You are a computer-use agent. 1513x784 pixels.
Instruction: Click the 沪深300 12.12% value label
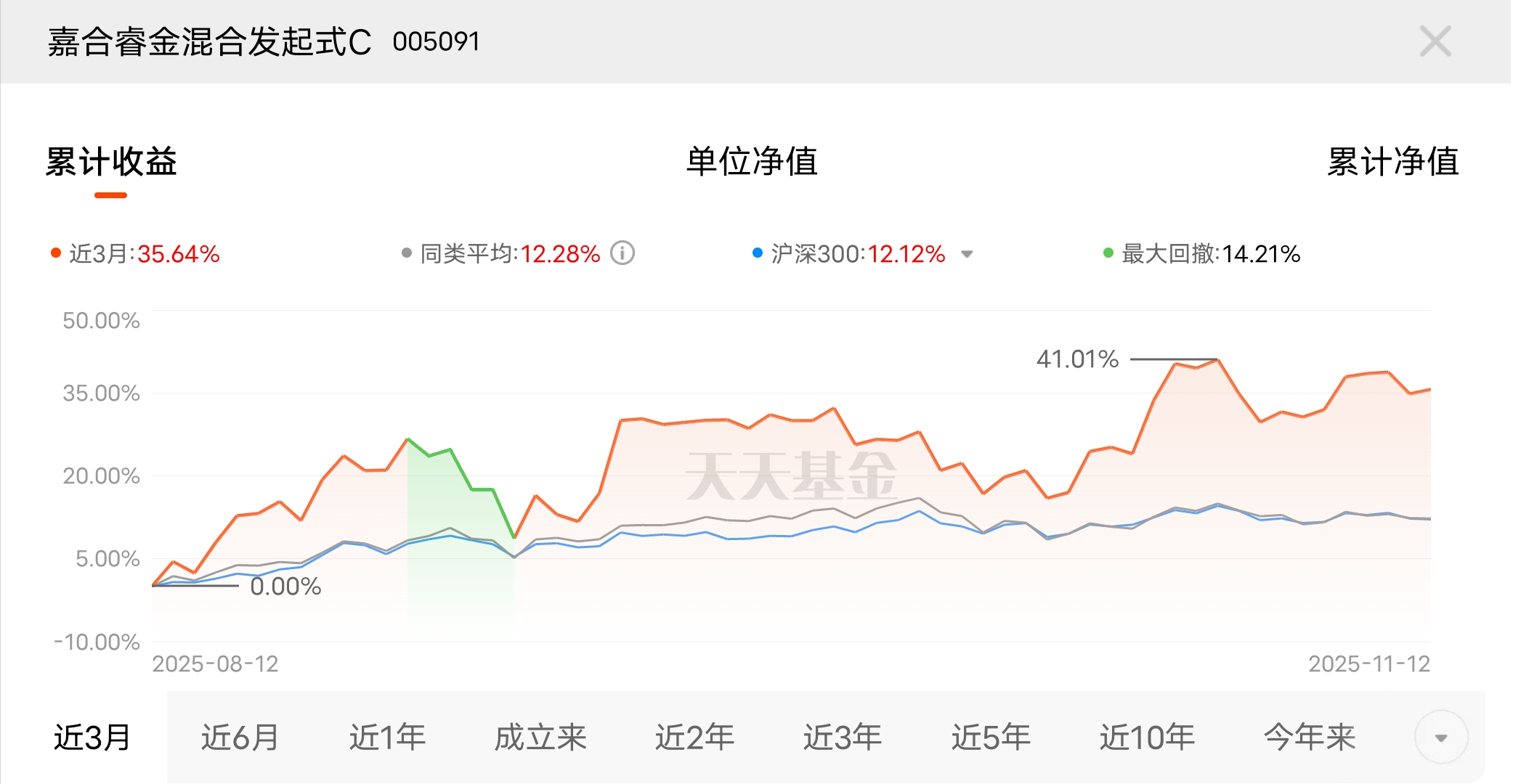tap(906, 254)
